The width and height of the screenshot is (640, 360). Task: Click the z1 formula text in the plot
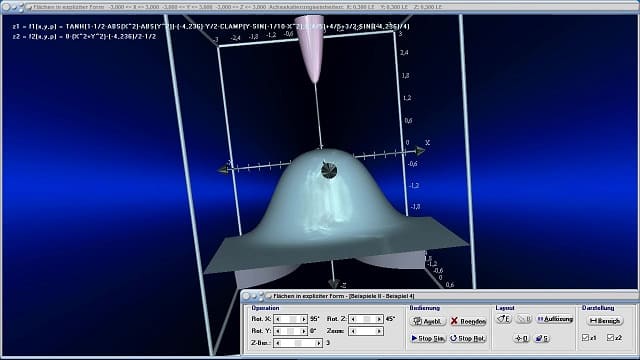[x=211, y=27]
